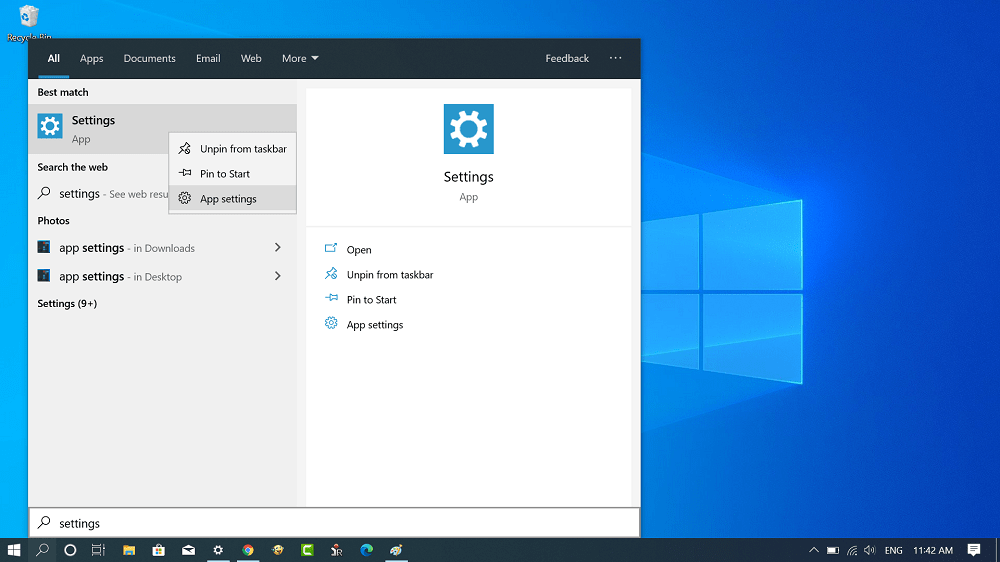
Task: Select the All search filter tab
Action: (54, 58)
